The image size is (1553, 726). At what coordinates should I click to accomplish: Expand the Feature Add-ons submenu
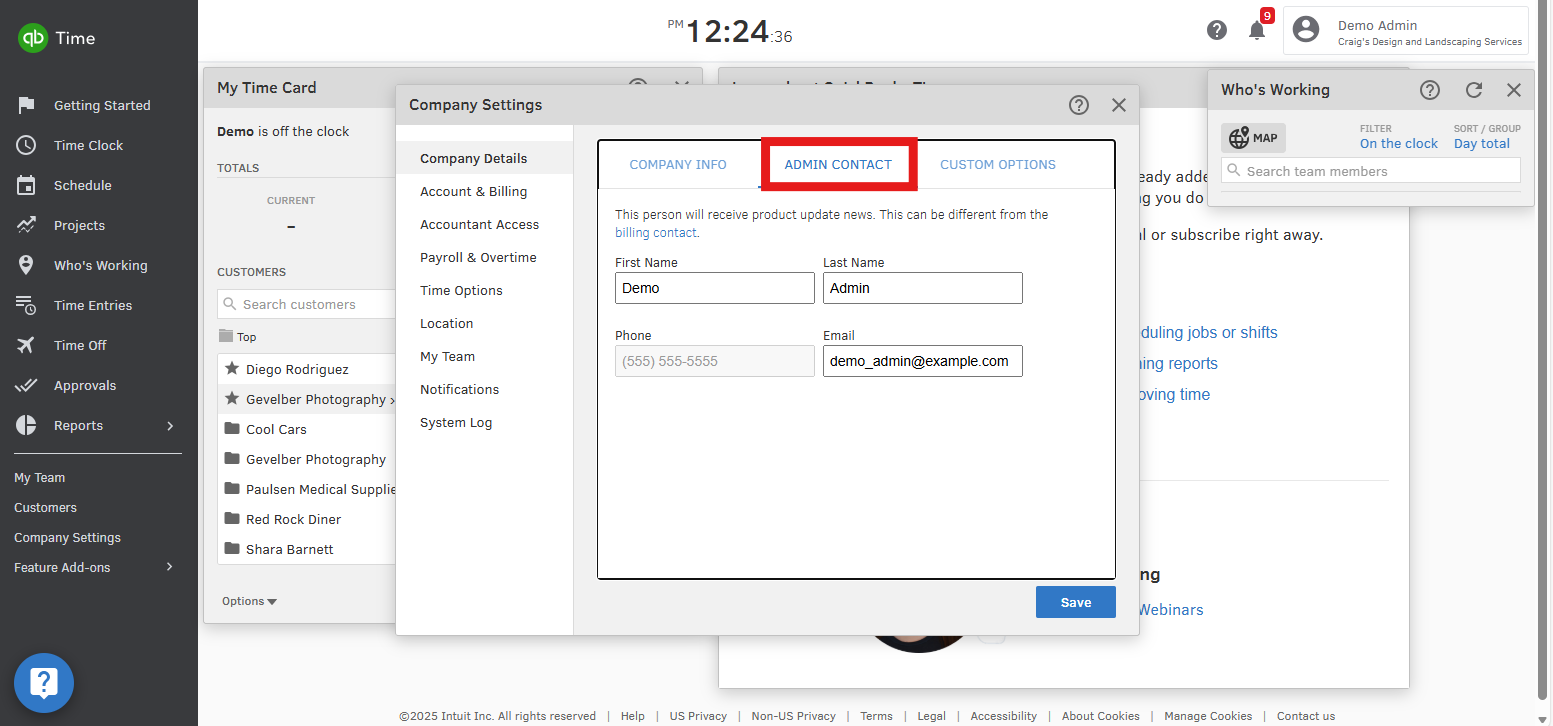169,567
